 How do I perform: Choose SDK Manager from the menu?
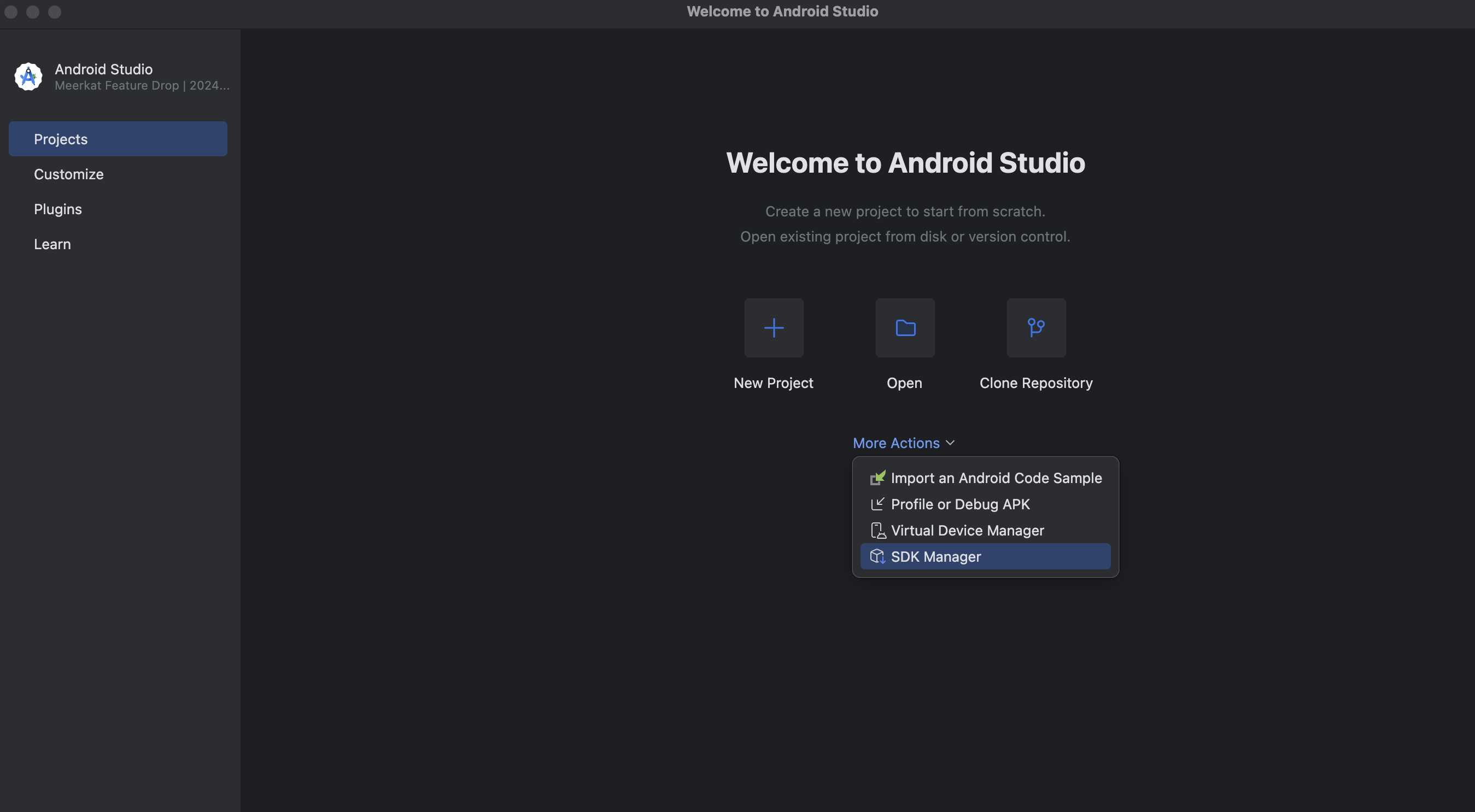(935, 557)
